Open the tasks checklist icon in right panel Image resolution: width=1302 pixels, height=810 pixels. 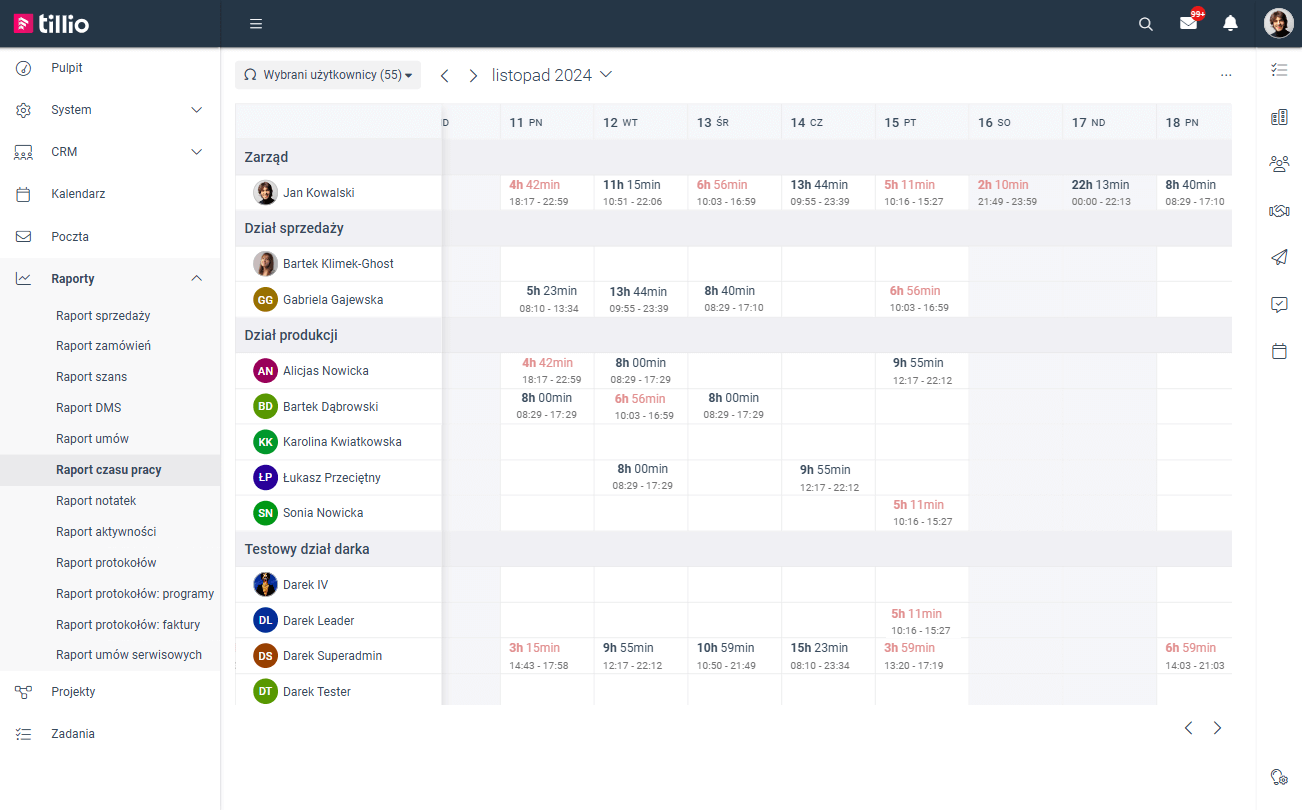(1279, 69)
